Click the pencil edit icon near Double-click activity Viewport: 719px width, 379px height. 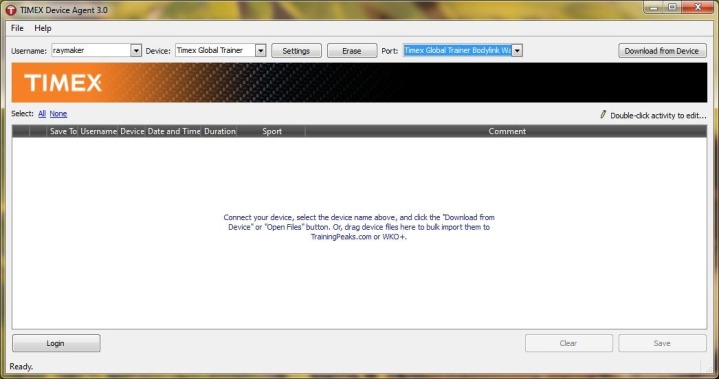(603, 115)
